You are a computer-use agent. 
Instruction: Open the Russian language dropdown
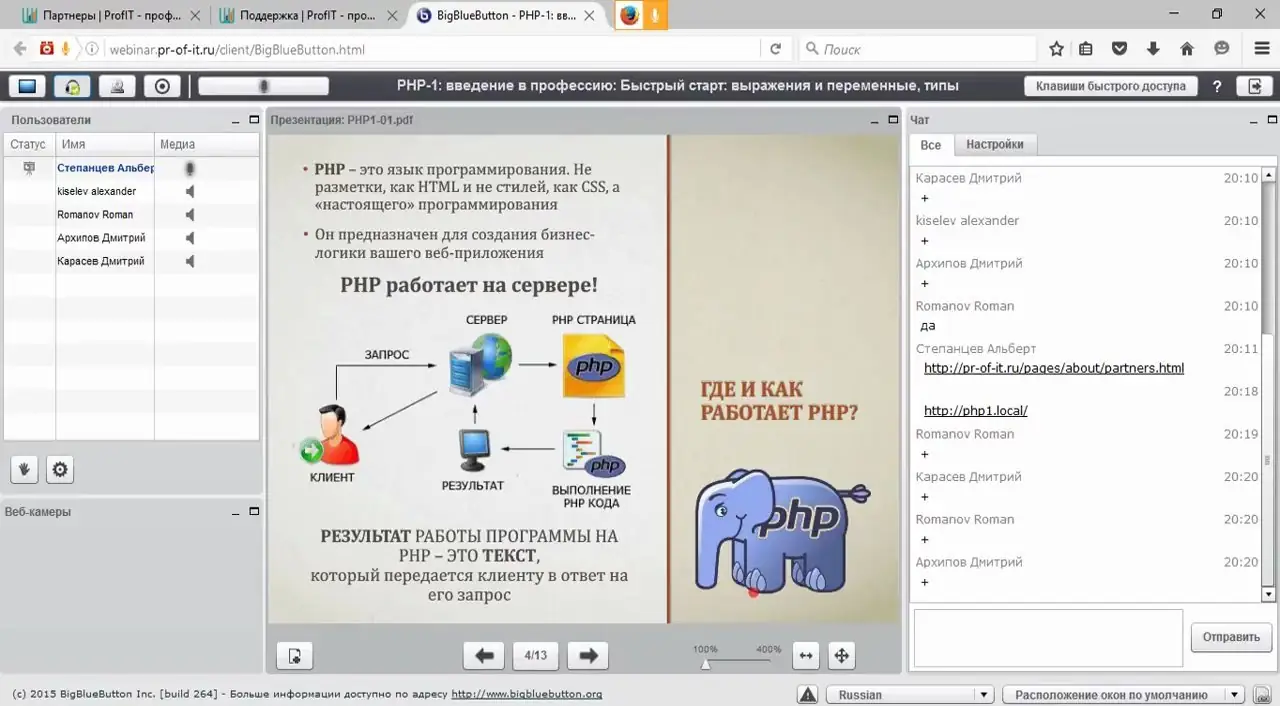pyautogui.click(x=909, y=694)
